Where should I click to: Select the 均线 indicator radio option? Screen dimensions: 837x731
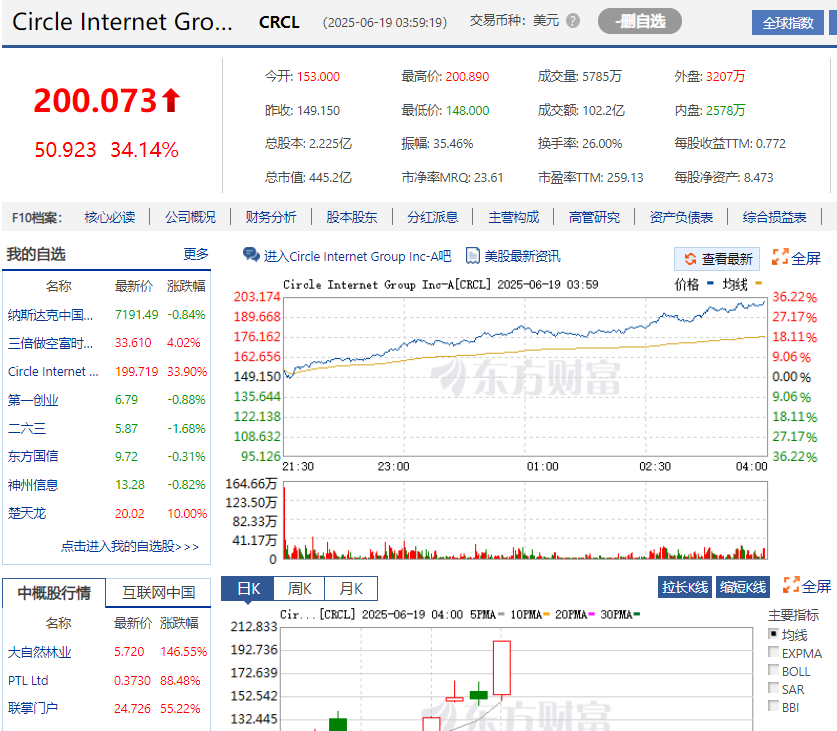coord(773,634)
